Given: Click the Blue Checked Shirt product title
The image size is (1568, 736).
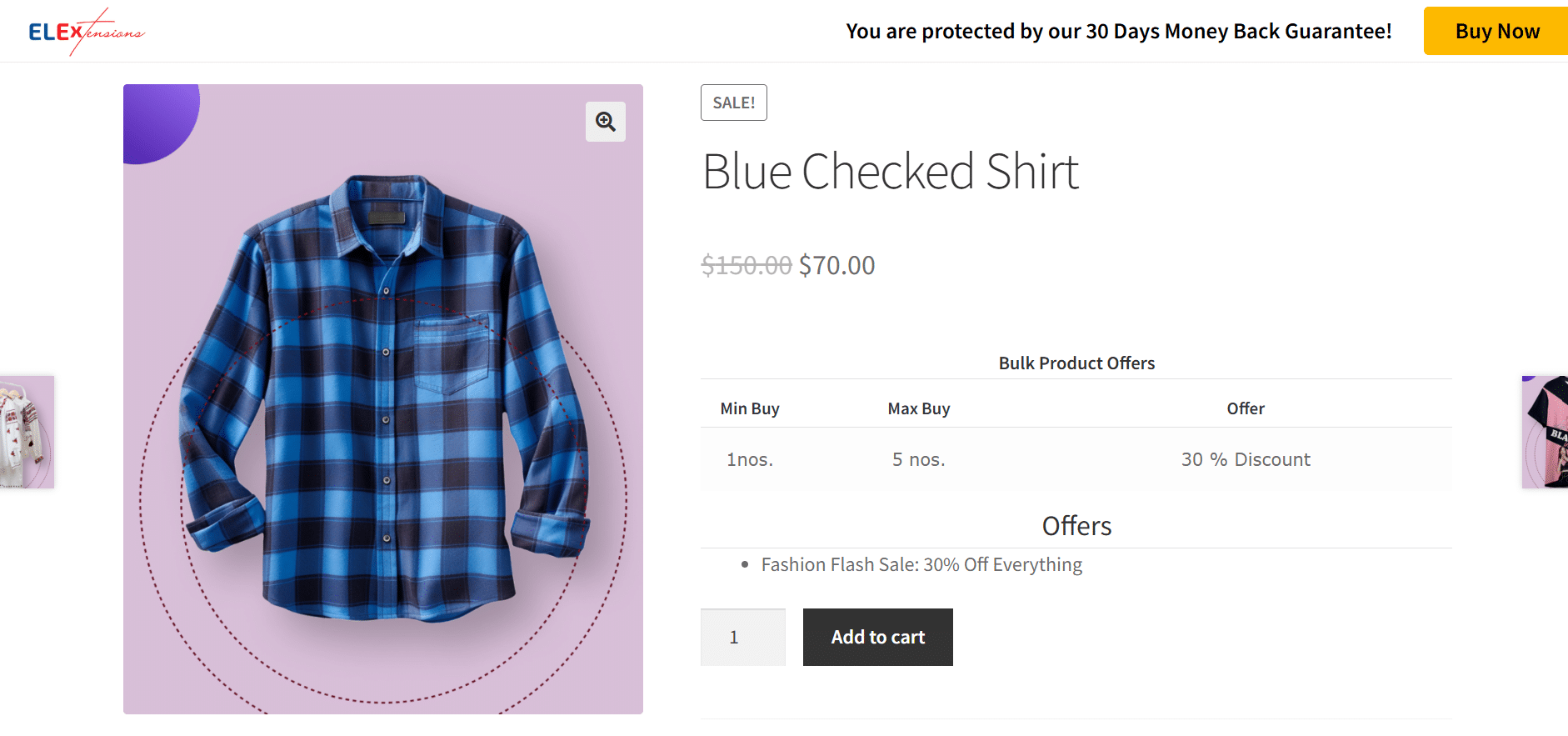Looking at the screenshot, I should tap(891, 172).
